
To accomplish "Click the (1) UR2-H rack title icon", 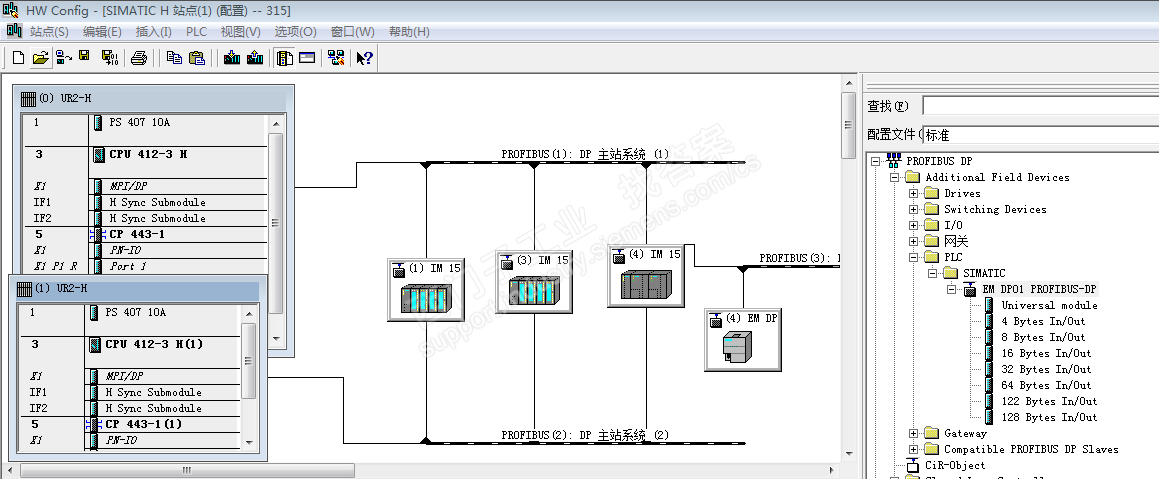I will point(23,288).
